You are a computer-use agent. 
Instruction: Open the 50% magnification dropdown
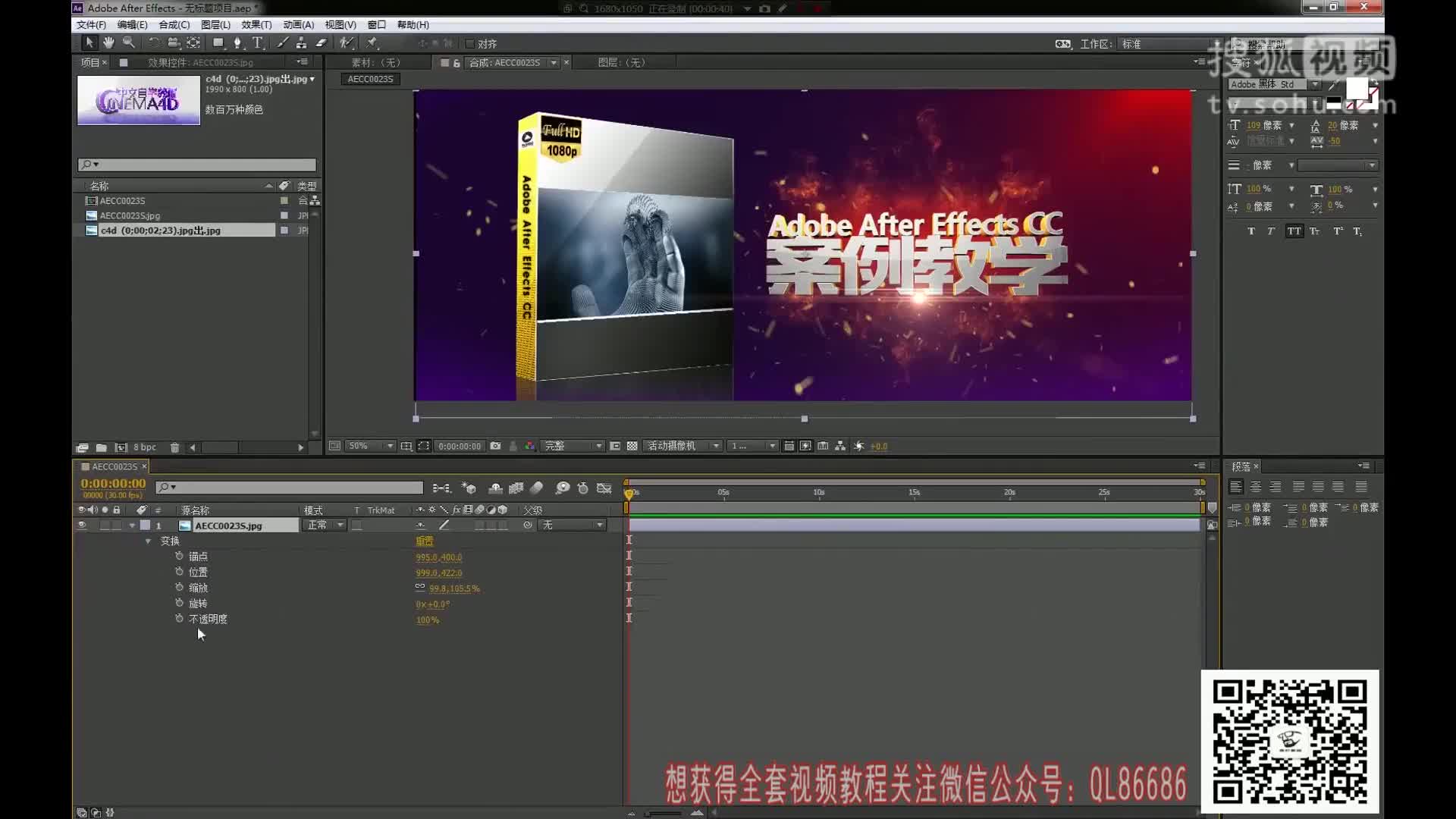[x=370, y=446]
